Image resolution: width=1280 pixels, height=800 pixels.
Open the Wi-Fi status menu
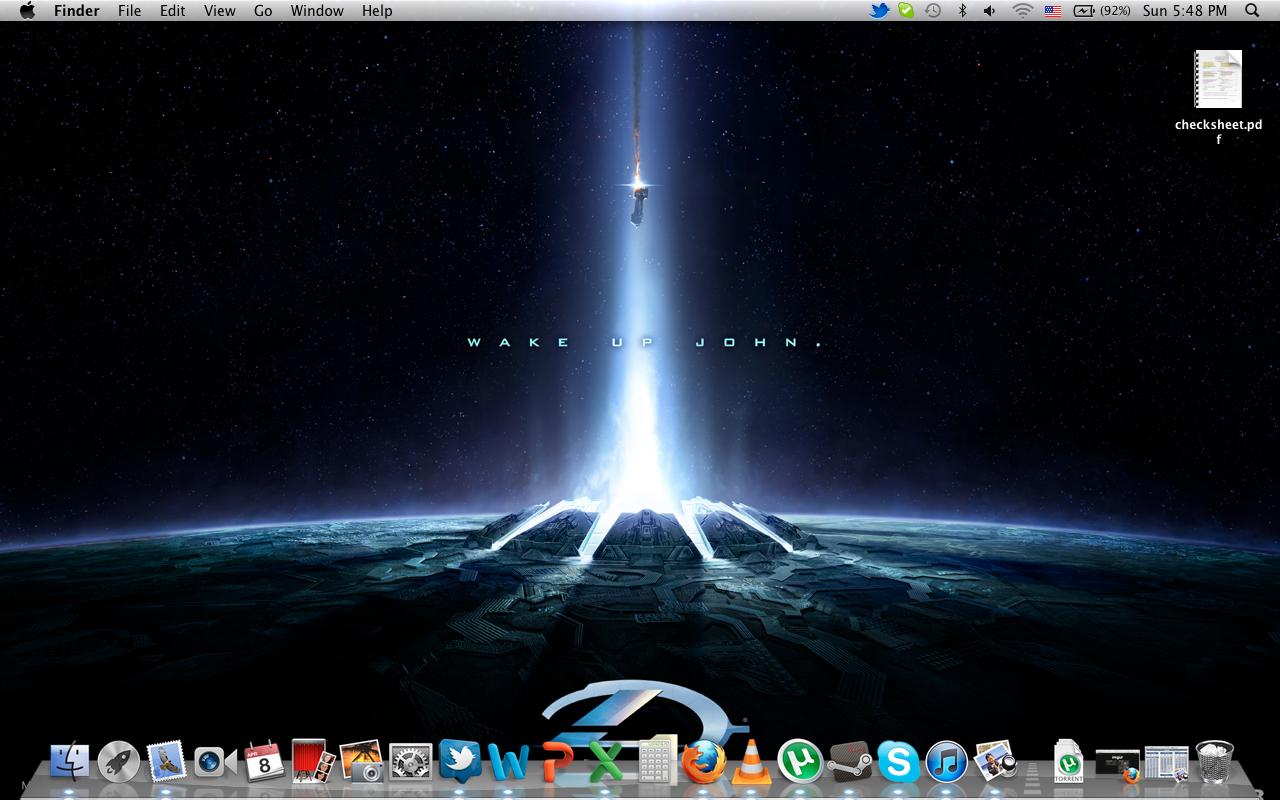(1022, 11)
